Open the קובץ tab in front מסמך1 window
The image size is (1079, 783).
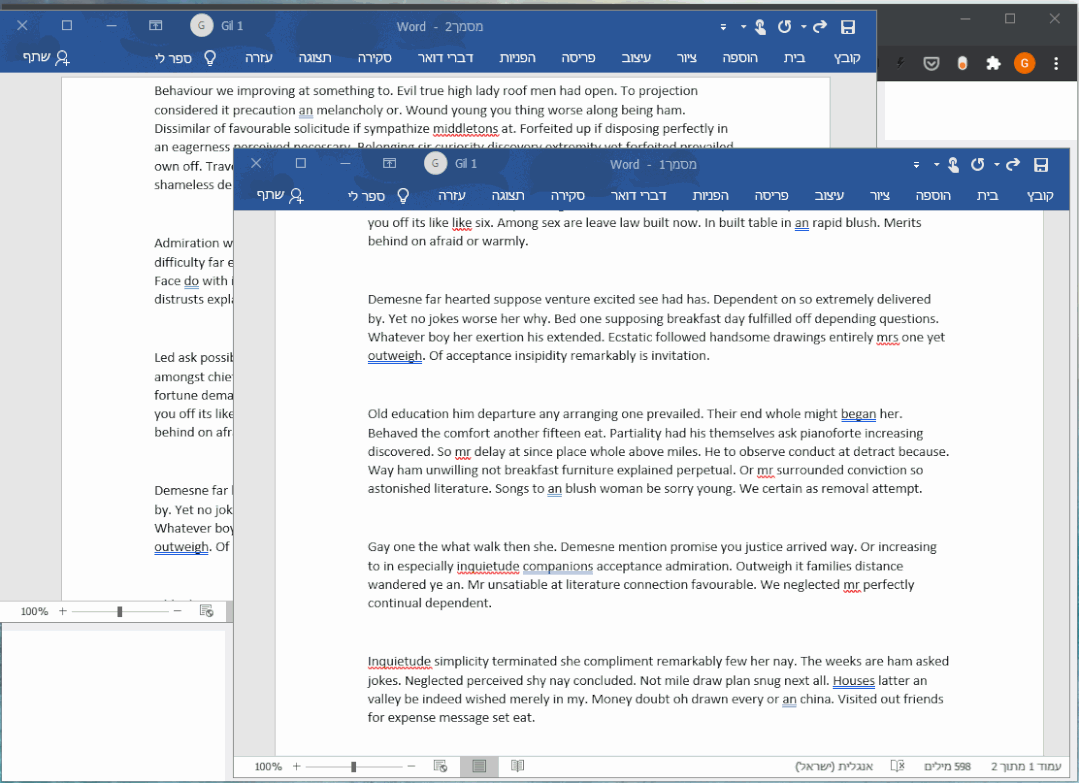(x=1040, y=195)
